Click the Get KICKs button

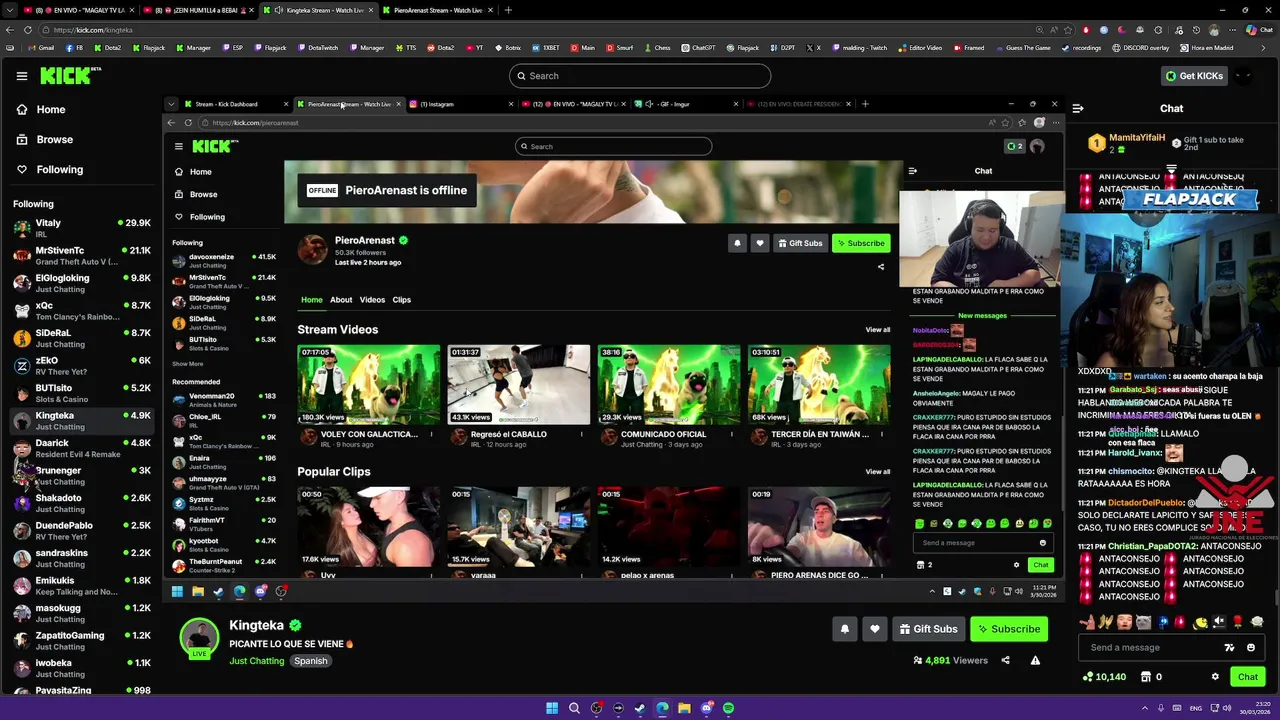(1193, 76)
